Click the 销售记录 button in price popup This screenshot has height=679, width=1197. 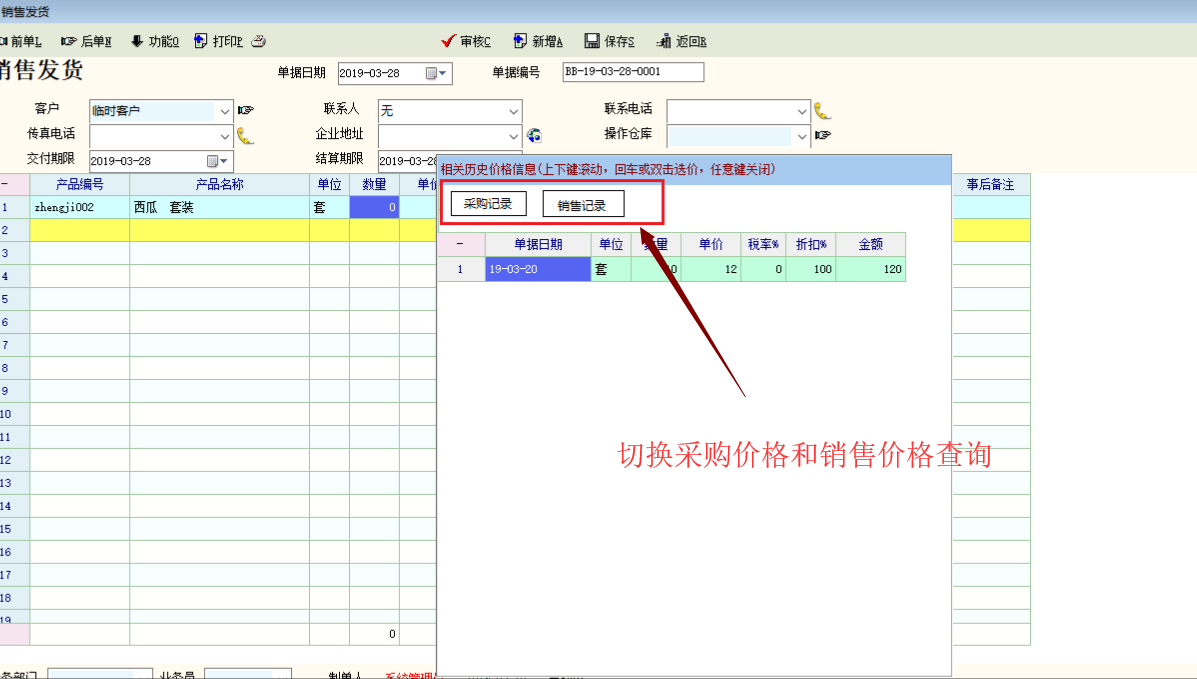coord(583,204)
